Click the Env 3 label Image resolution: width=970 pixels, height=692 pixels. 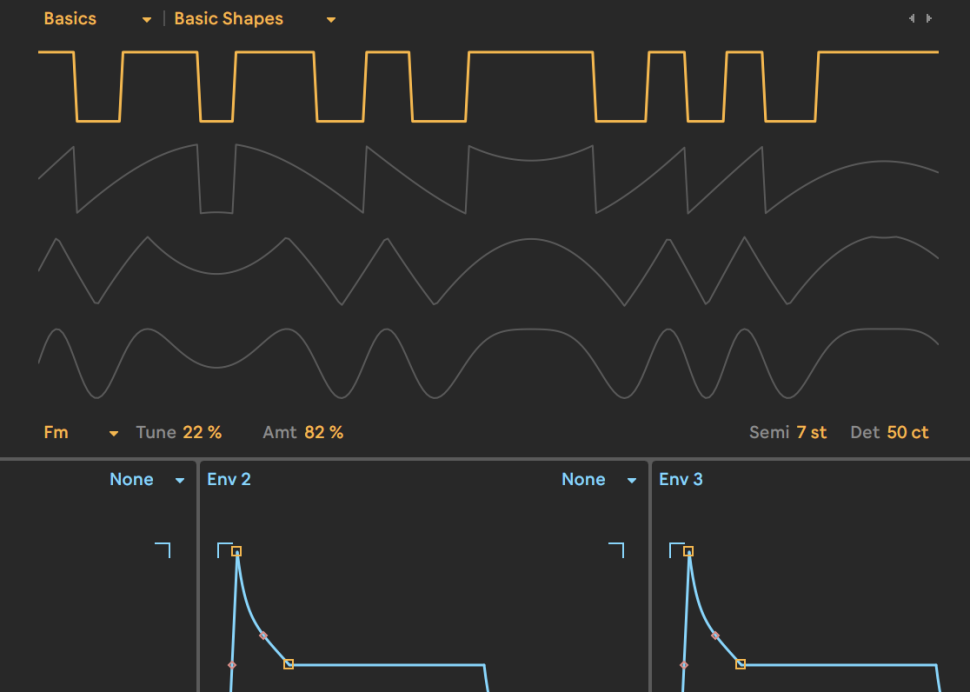680,480
